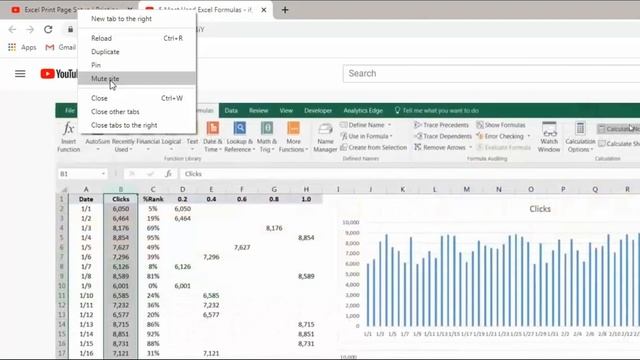Screen dimensions: 640x360
Task: Open the Analytics Edge ribbon tab
Action: coord(363,111)
